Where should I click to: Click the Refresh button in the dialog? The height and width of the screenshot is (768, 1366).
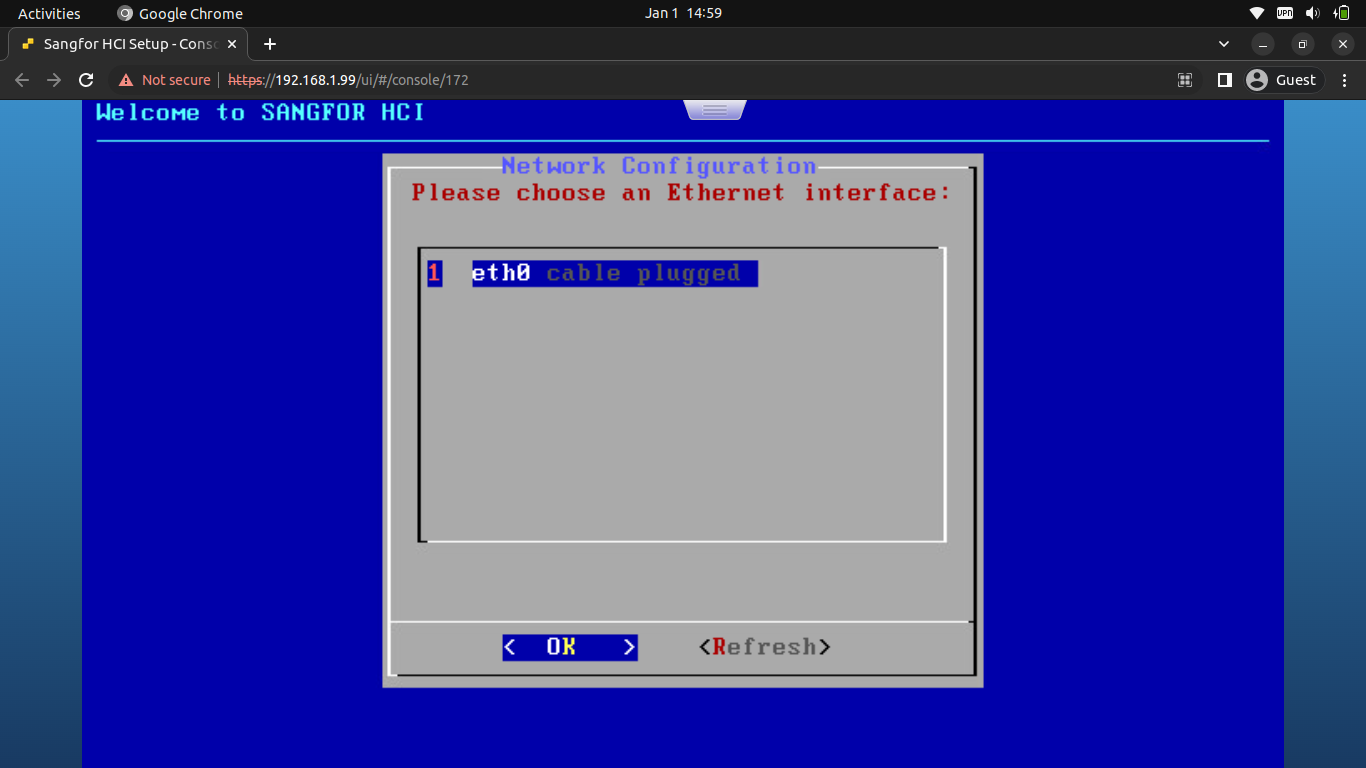[x=764, y=647]
